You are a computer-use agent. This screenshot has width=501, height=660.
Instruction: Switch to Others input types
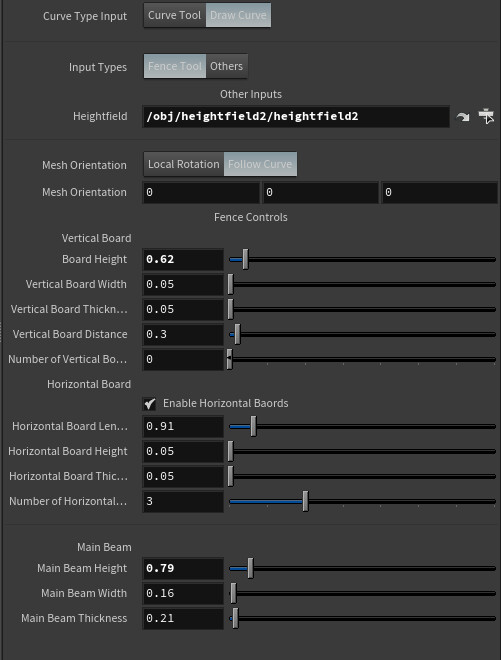[x=227, y=67]
